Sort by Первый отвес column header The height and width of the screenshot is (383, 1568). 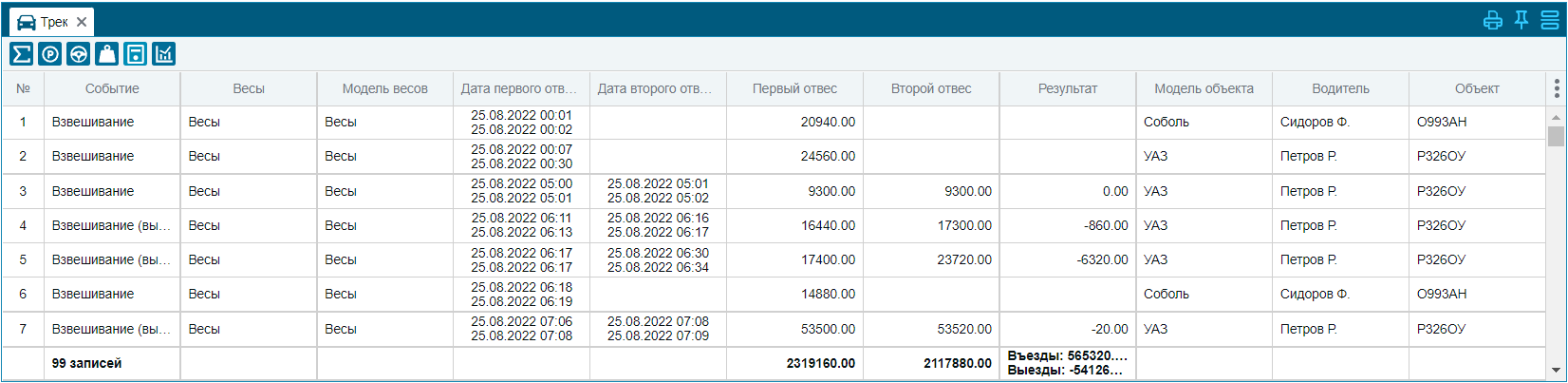pos(794,88)
